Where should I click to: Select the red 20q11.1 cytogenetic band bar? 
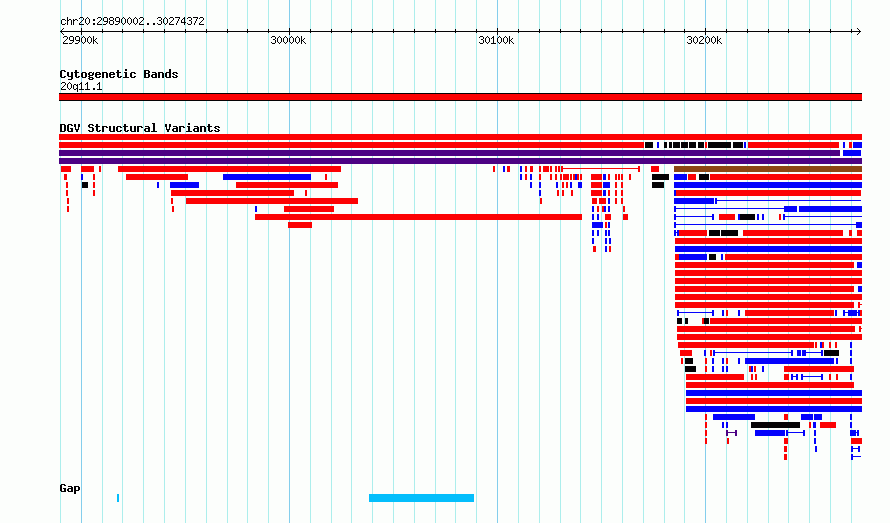point(460,97)
